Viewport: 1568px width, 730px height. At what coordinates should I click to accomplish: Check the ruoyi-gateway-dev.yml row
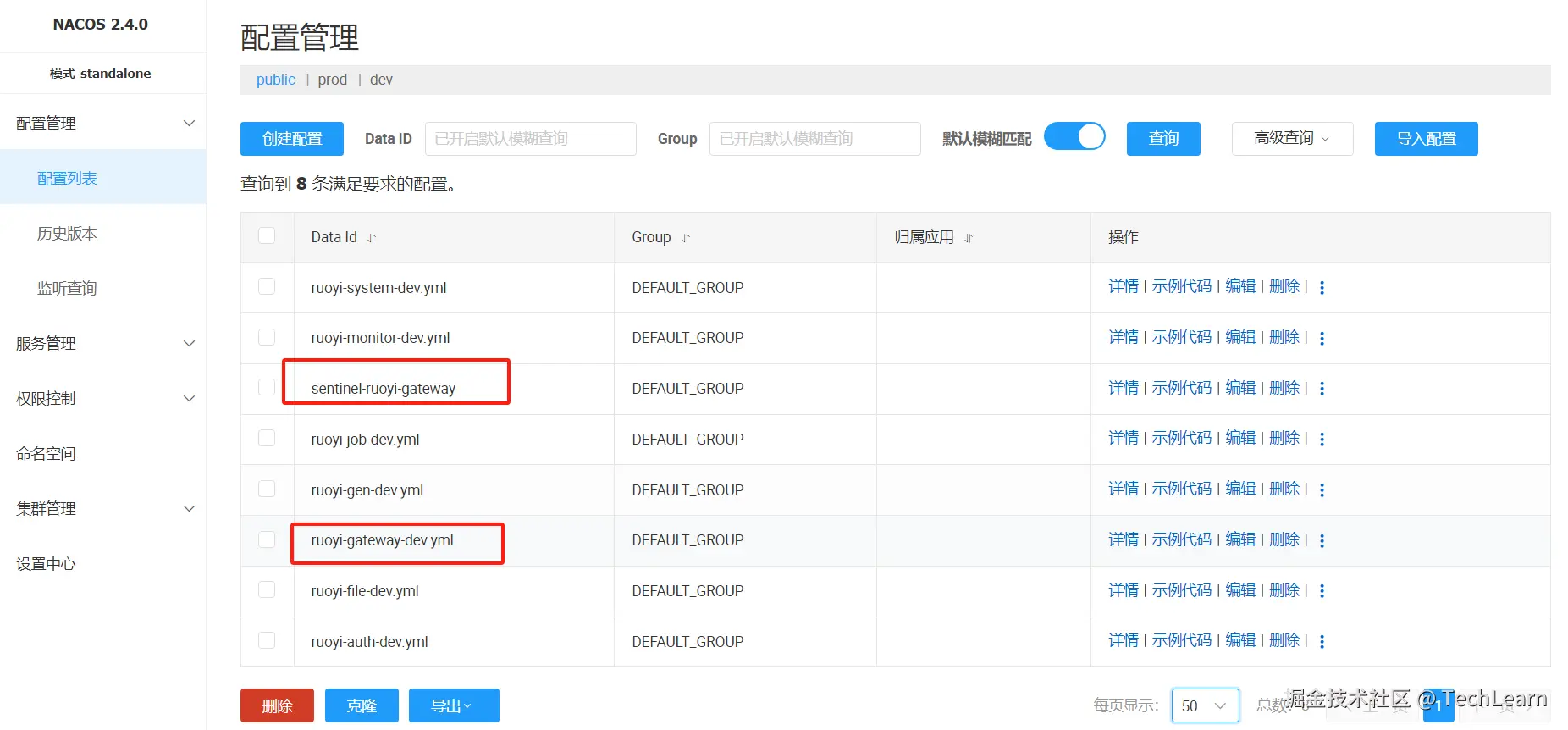(x=267, y=539)
